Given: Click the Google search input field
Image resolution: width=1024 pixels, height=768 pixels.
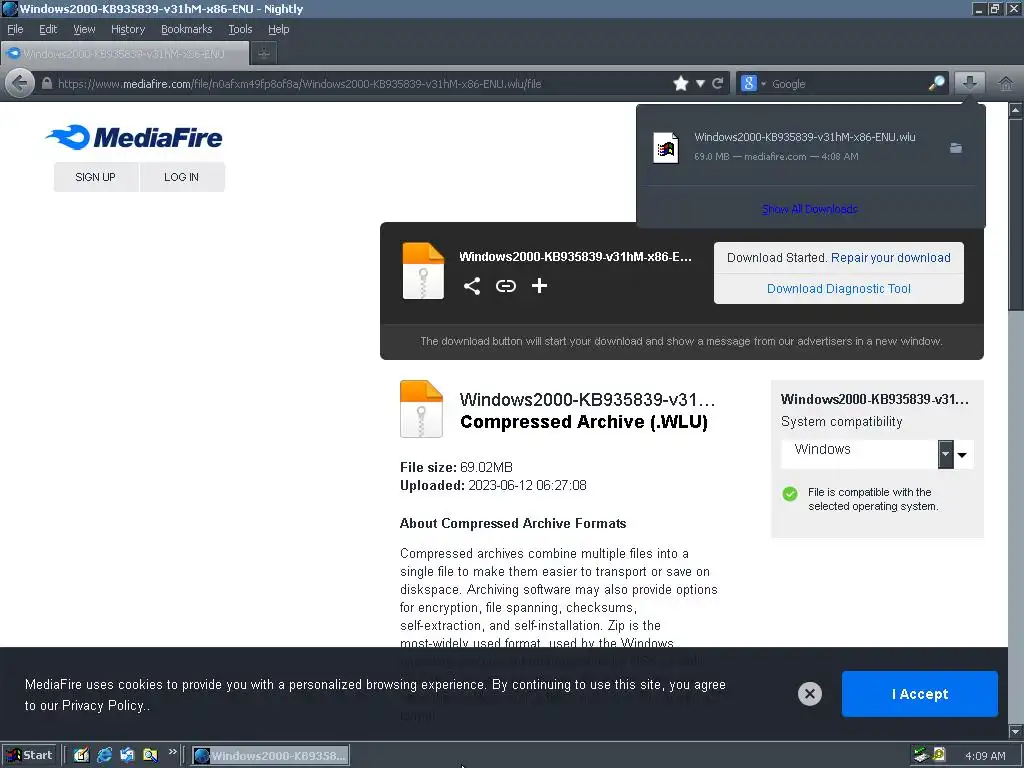Looking at the screenshot, I should (848, 84).
